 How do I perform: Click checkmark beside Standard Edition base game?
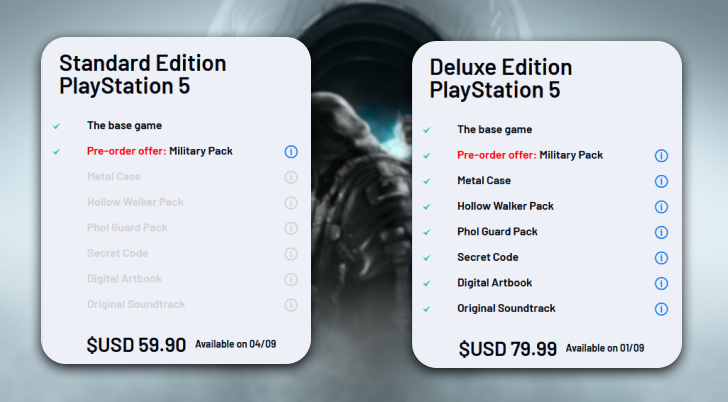click(57, 126)
